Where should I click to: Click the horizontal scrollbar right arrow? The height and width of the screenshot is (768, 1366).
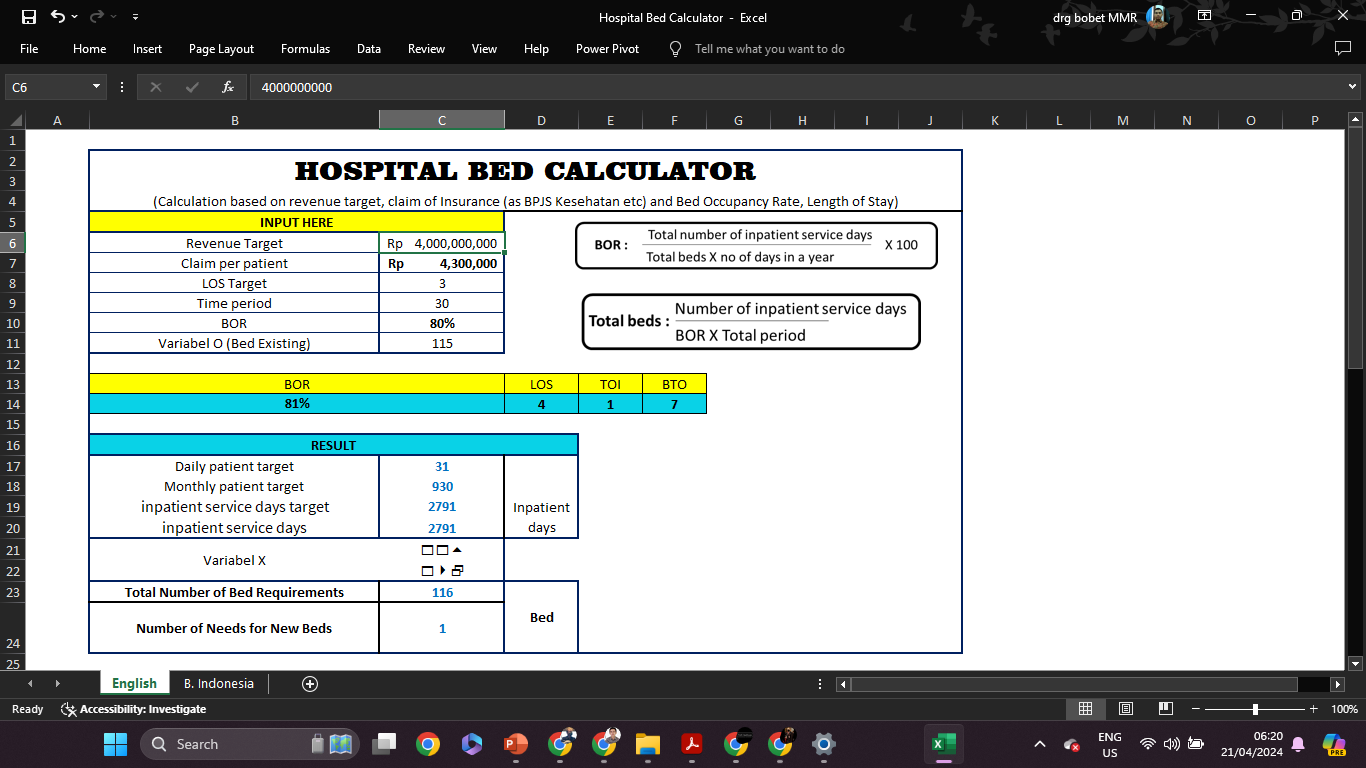pyautogui.click(x=1338, y=684)
